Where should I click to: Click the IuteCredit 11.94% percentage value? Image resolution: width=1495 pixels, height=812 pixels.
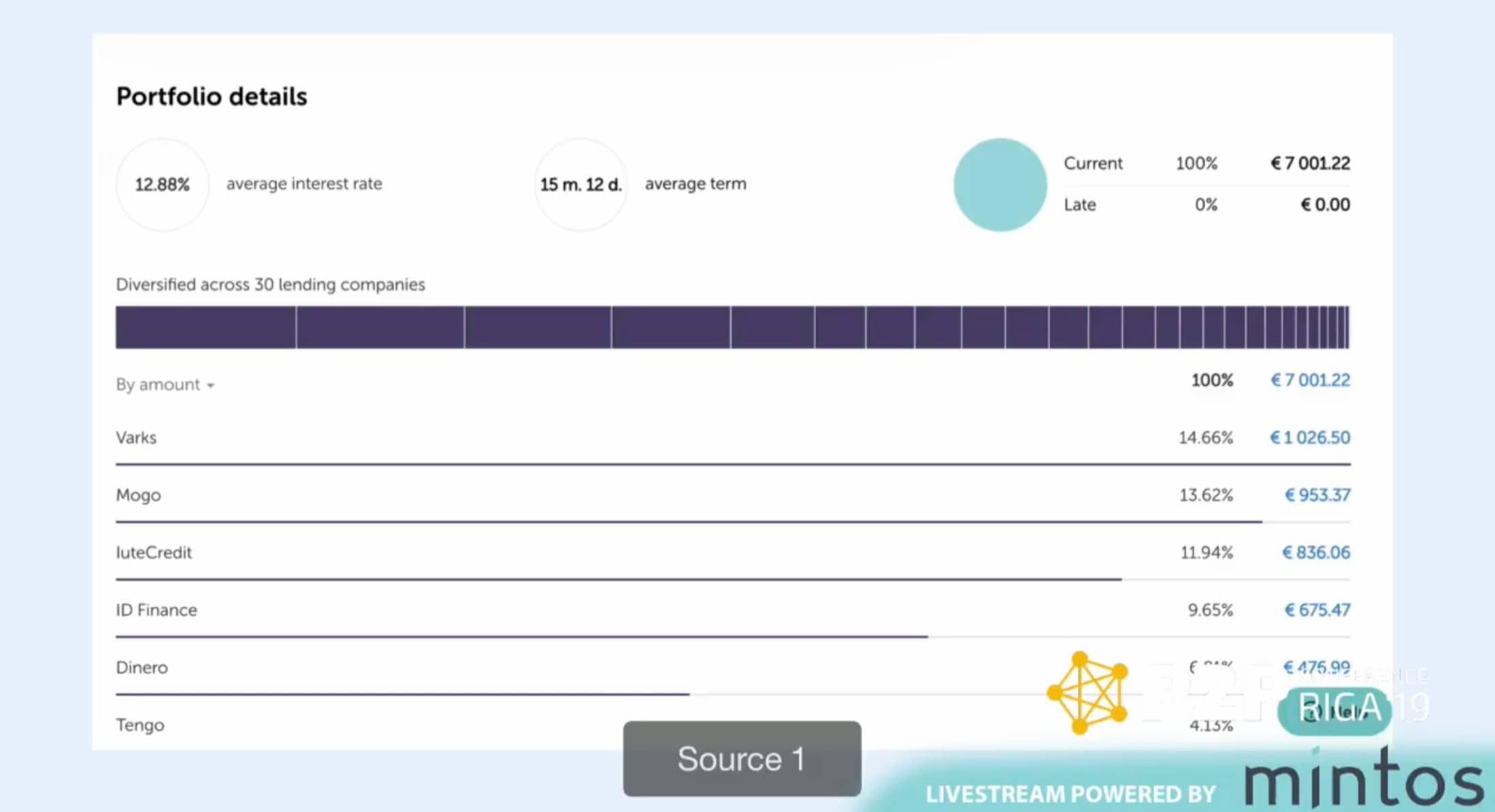pyautogui.click(x=1206, y=552)
